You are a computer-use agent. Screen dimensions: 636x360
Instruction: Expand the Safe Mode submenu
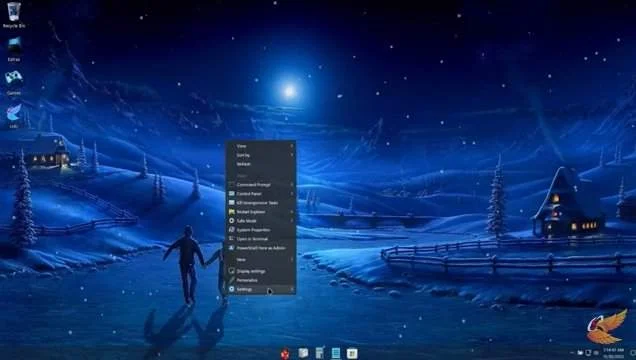(x=260, y=221)
